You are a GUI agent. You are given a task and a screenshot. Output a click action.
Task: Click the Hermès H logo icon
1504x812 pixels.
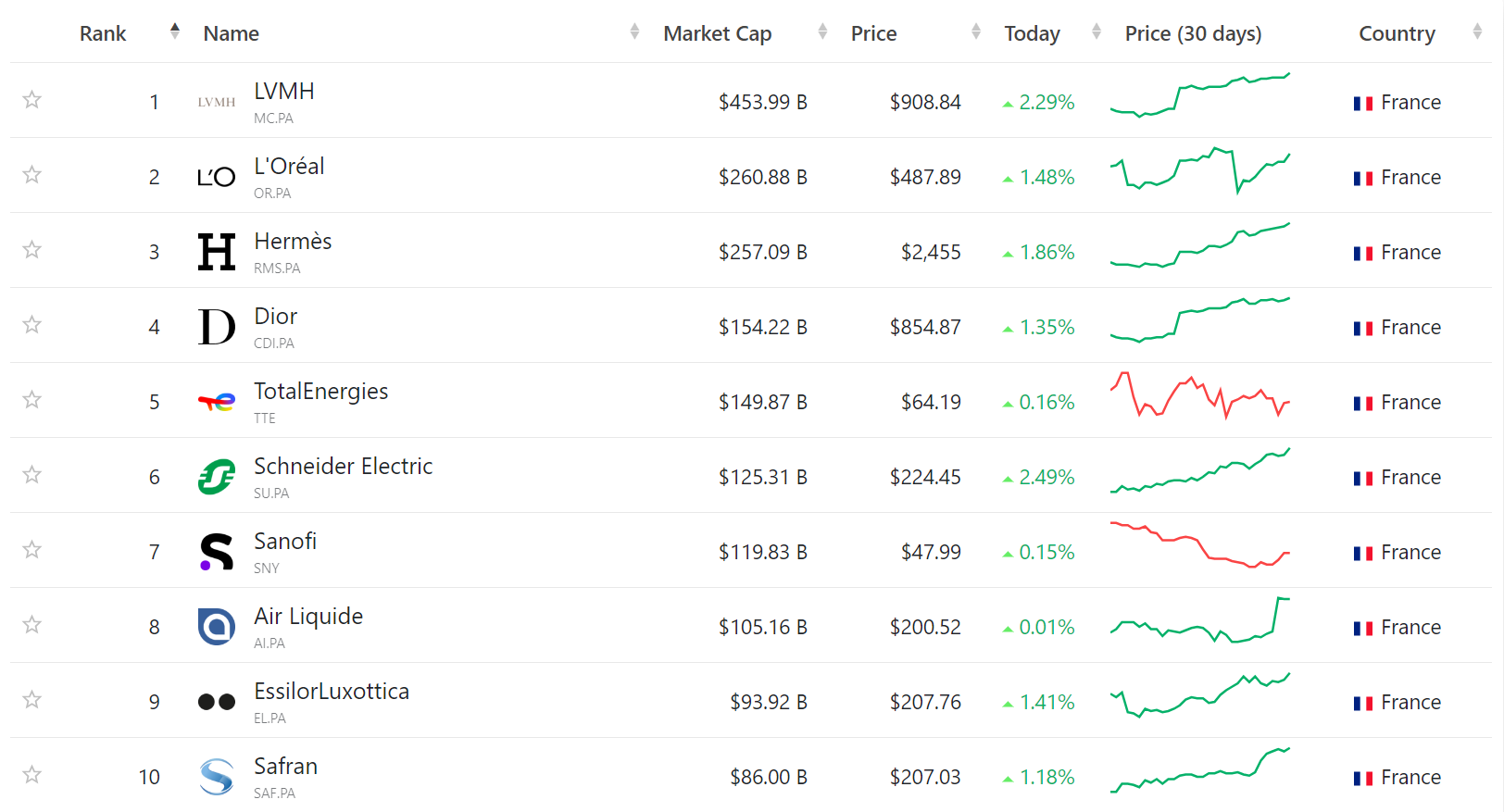[x=217, y=252]
